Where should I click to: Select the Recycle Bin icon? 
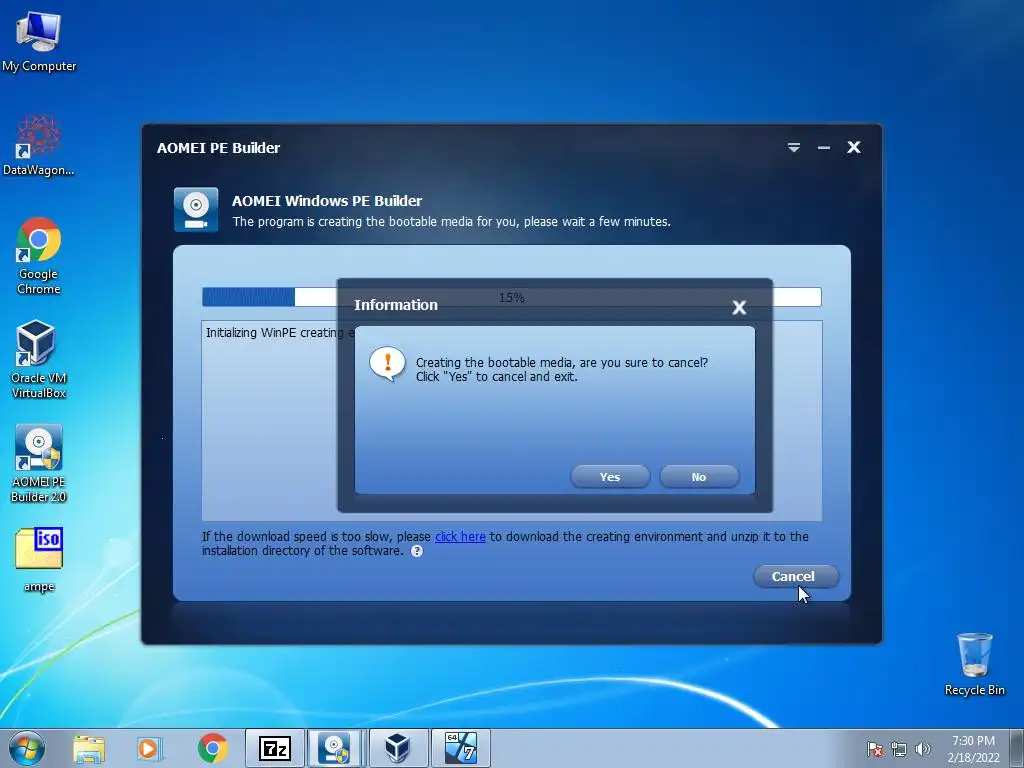pyautogui.click(x=974, y=664)
